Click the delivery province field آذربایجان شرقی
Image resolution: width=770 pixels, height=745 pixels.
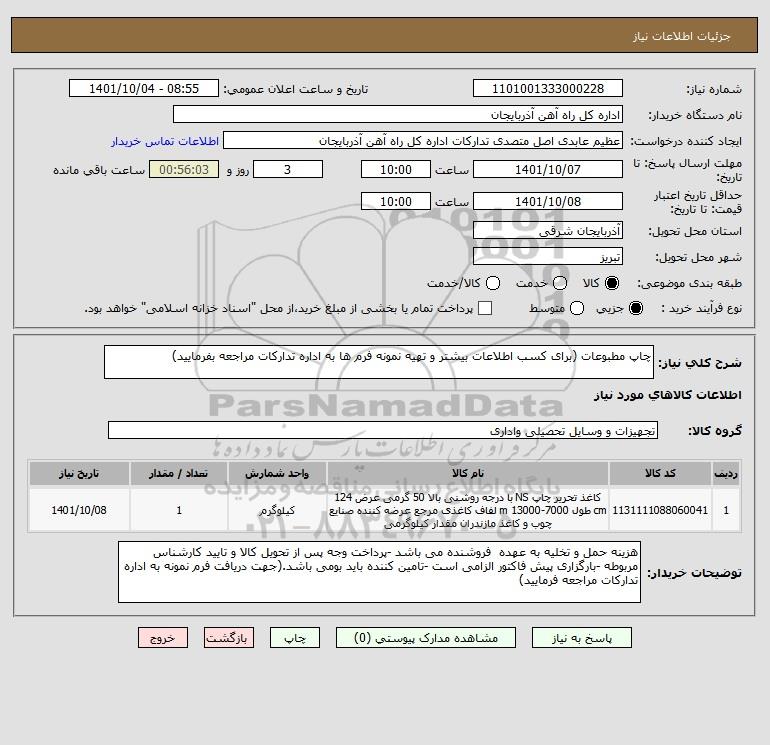point(548,230)
